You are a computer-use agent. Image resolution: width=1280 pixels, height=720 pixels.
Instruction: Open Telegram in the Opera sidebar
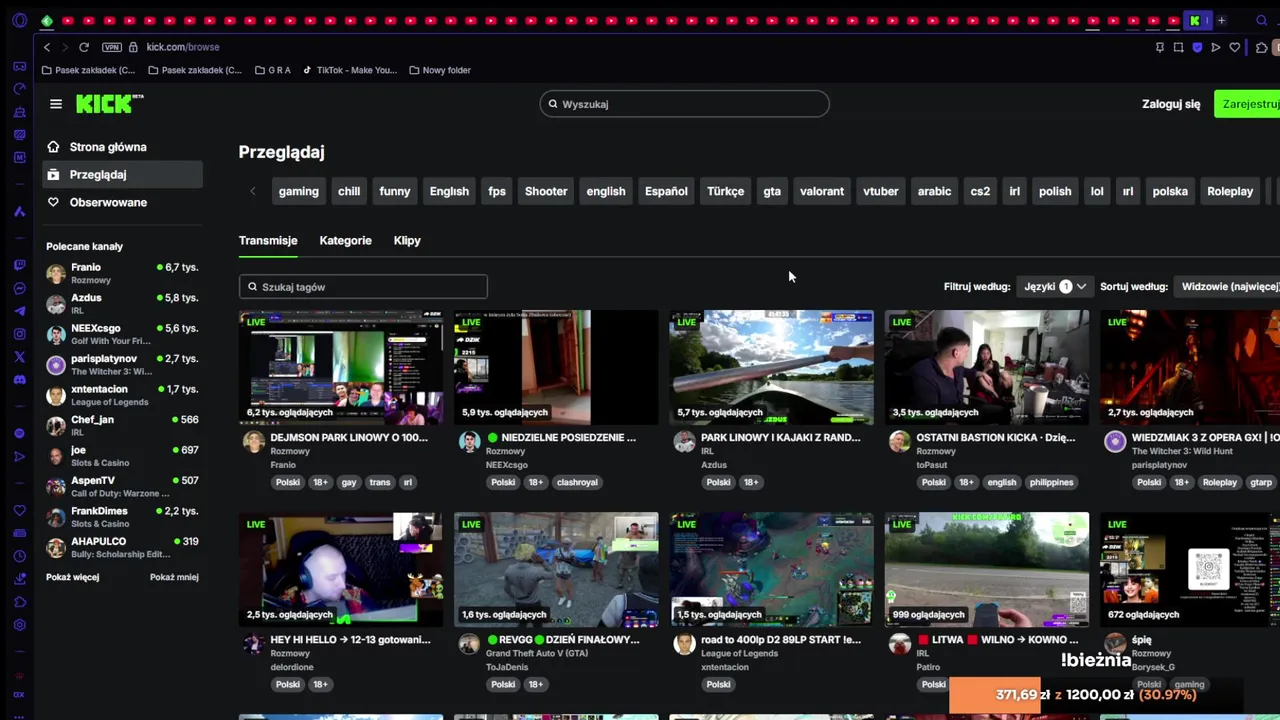coord(19,311)
